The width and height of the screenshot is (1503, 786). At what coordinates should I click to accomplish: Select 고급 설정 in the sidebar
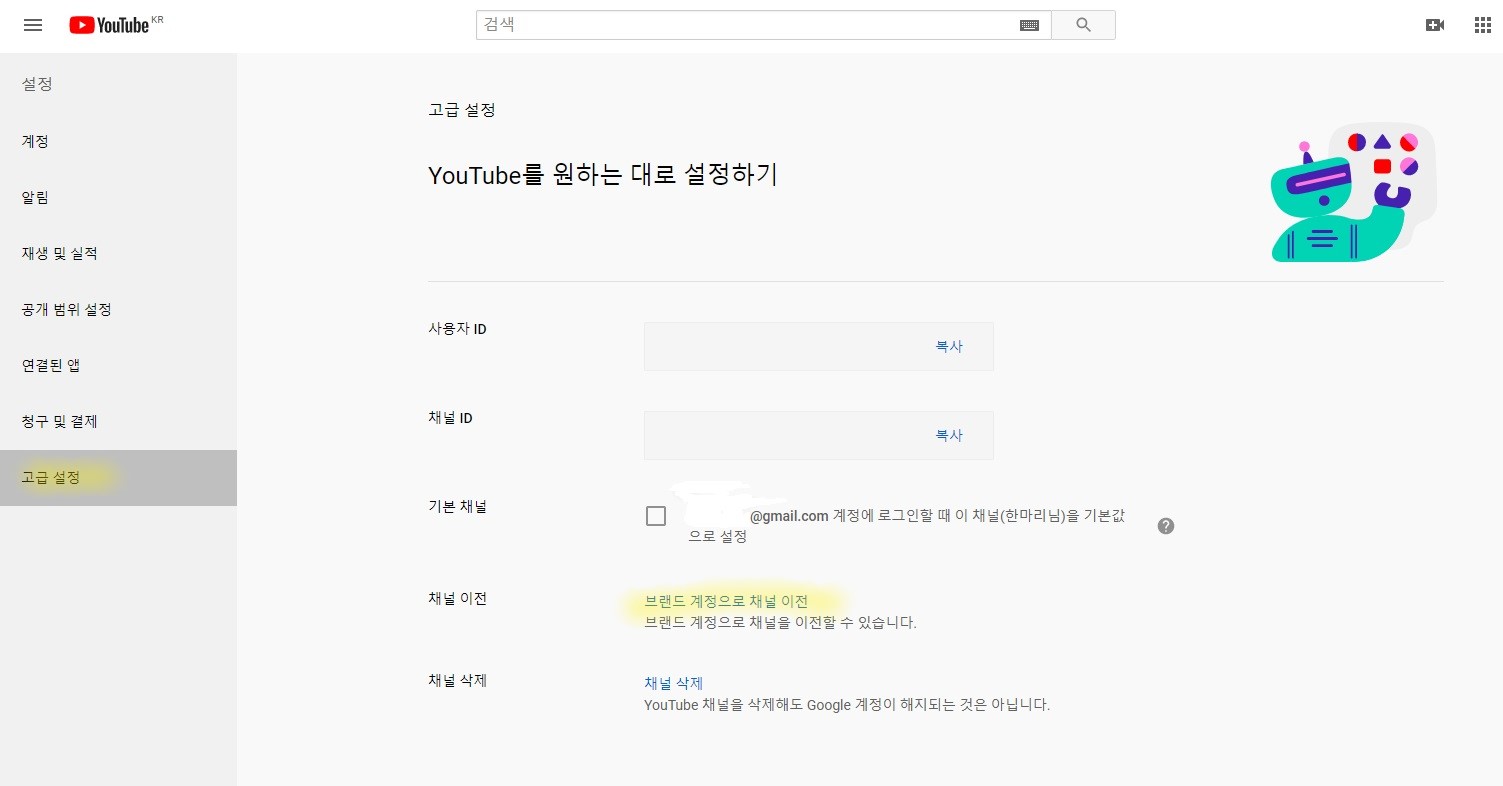point(118,478)
